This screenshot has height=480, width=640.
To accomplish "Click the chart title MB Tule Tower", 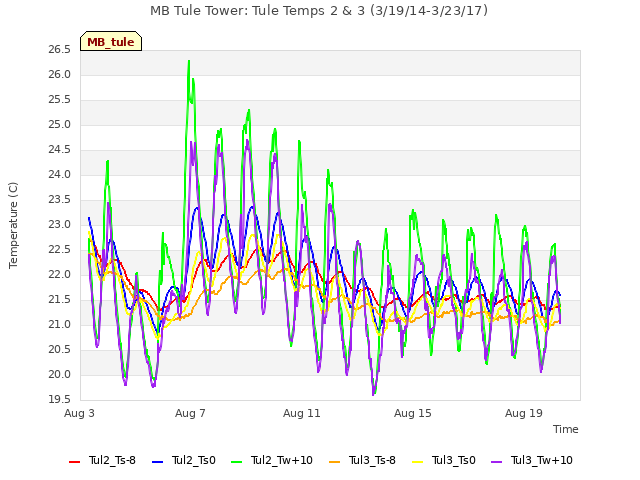I will point(319,11).
